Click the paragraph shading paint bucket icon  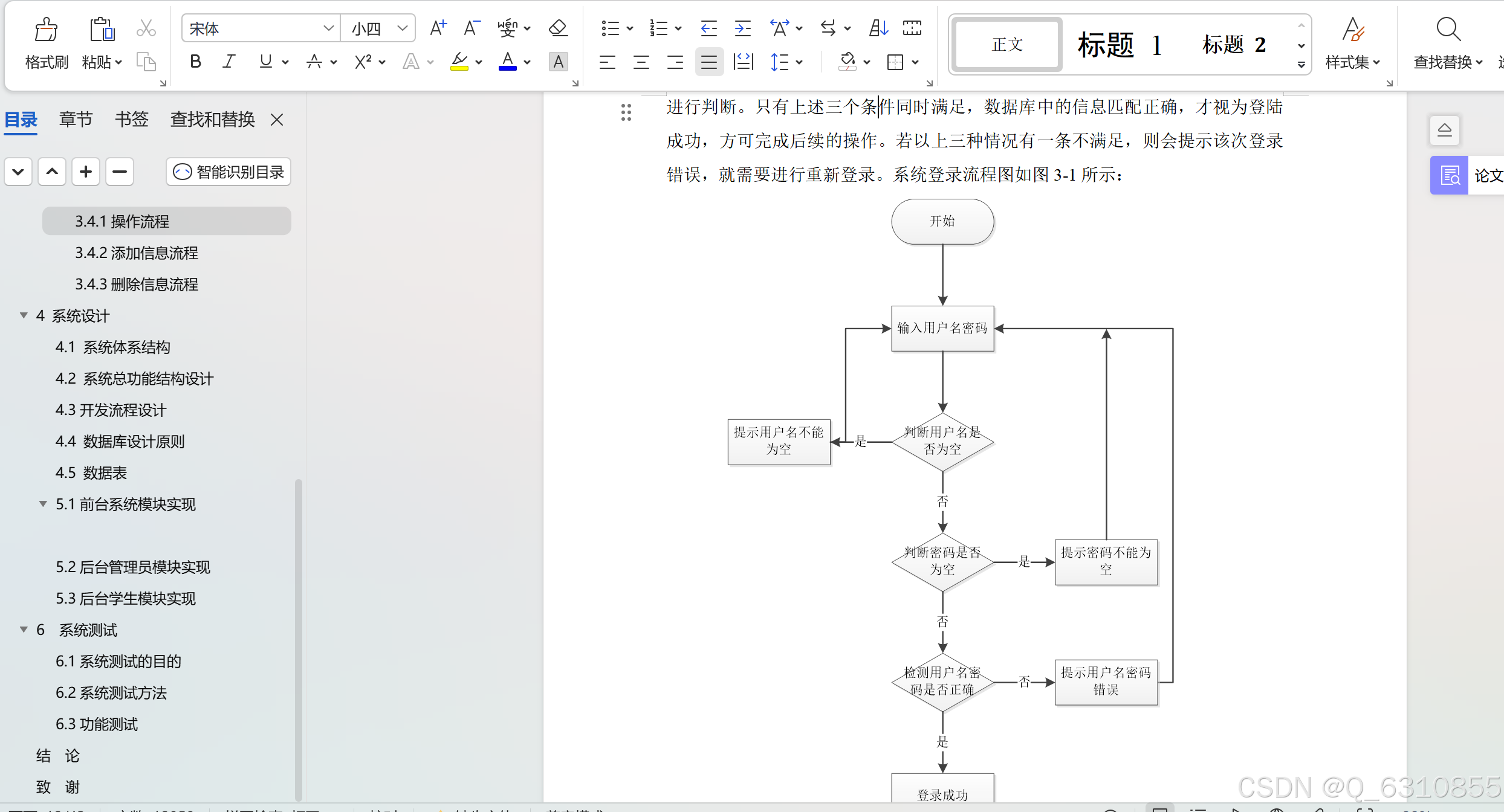pyautogui.click(x=848, y=61)
